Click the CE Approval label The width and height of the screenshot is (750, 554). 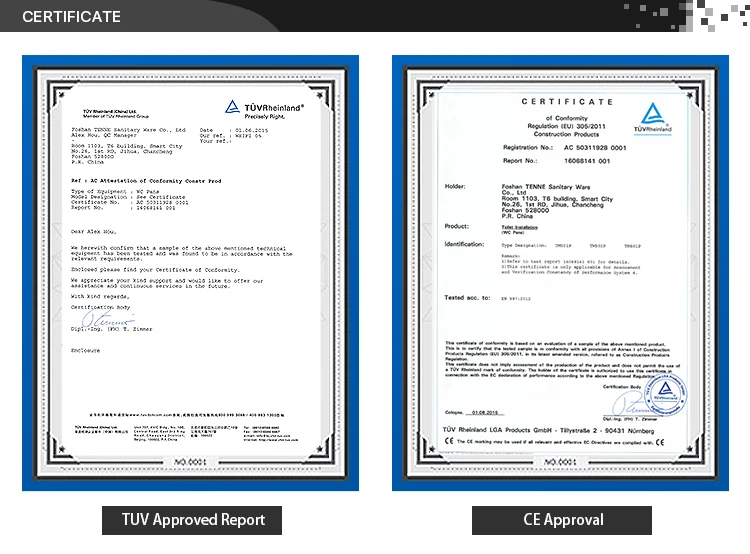tap(562, 520)
